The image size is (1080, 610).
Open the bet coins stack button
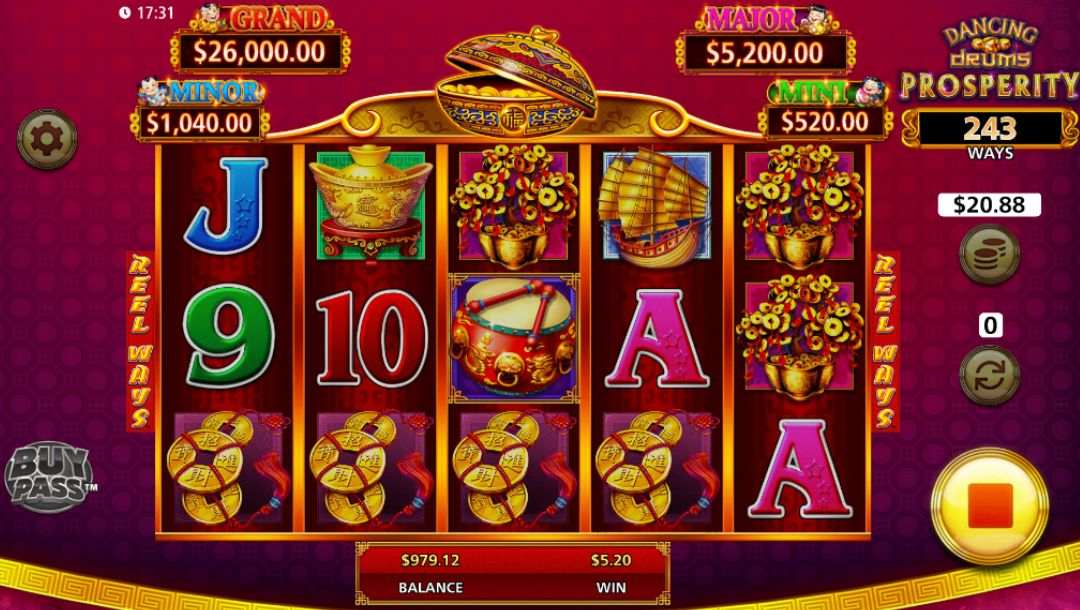tap(990, 254)
